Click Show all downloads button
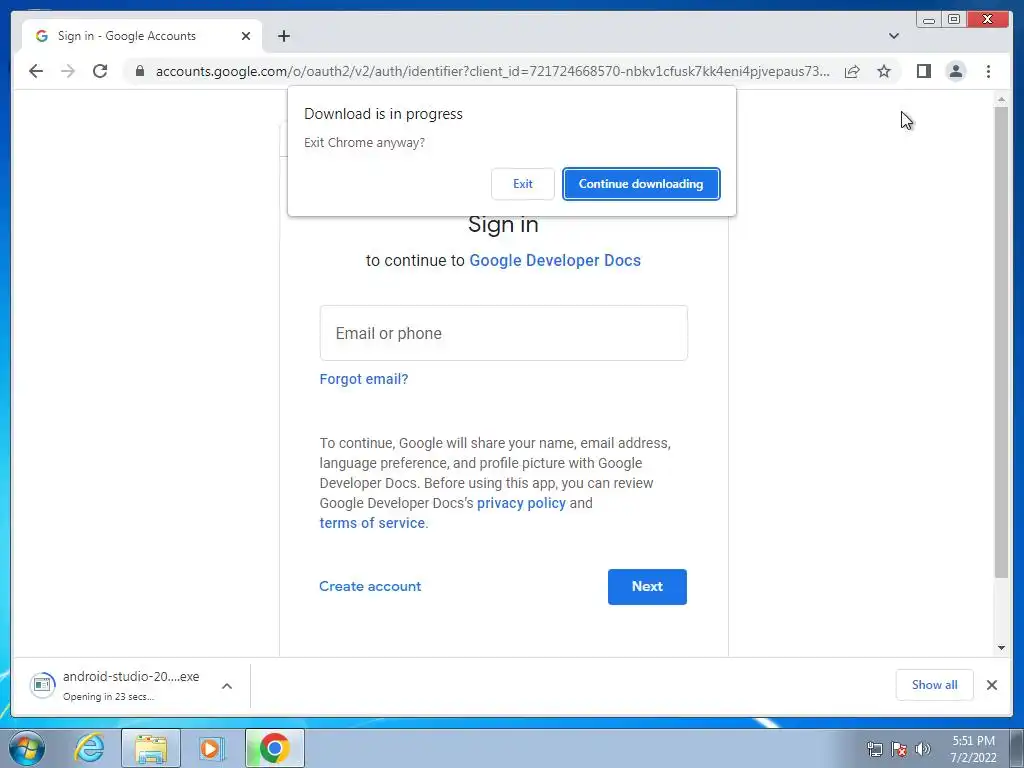This screenshot has height=768, width=1024. click(935, 685)
